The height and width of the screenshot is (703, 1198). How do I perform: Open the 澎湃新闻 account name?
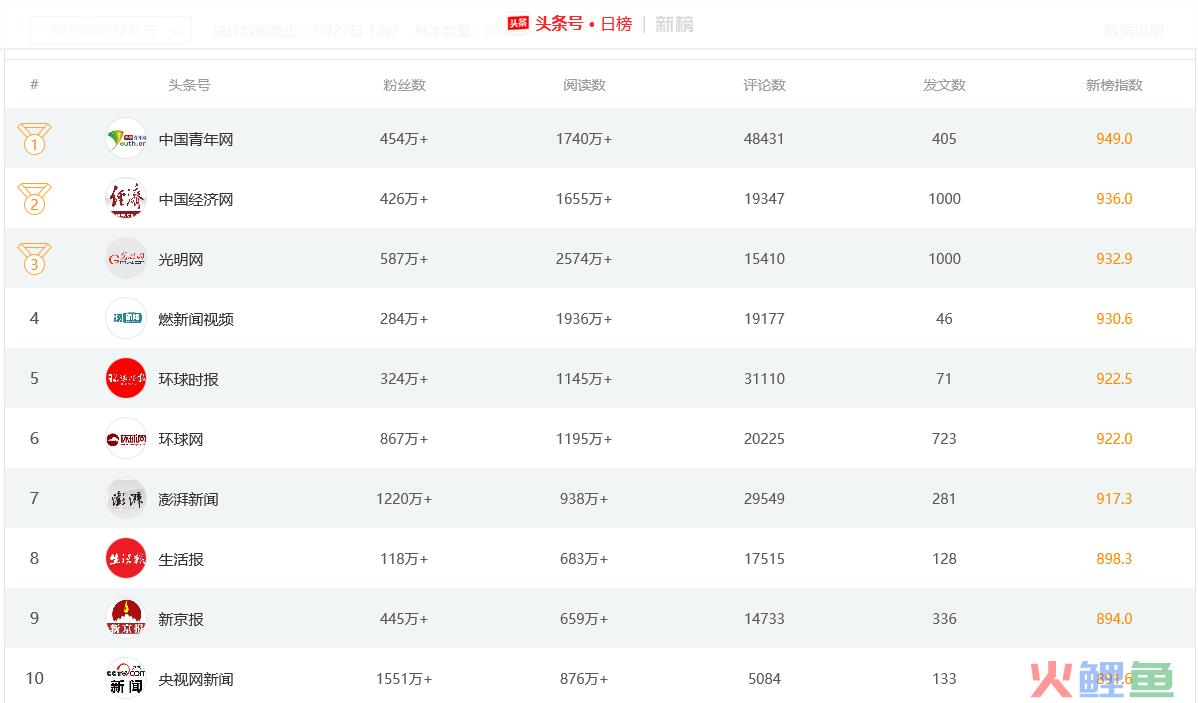[x=188, y=499]
